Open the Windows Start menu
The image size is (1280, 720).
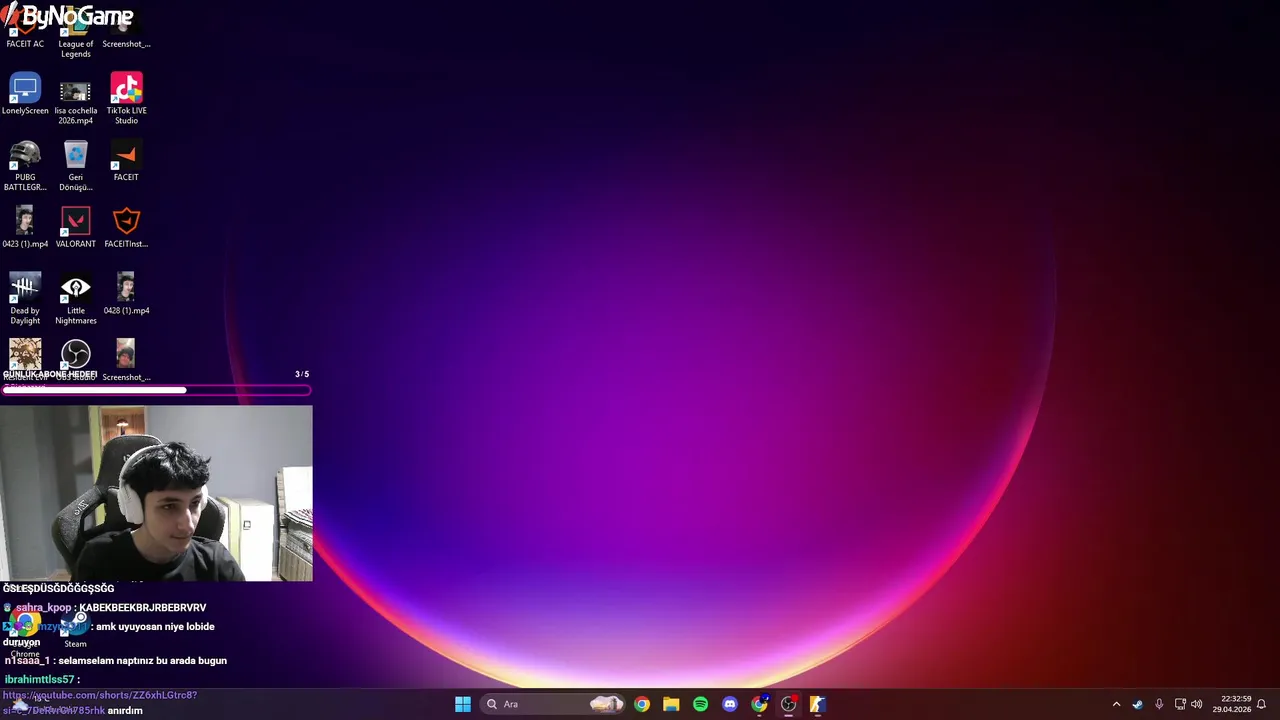[463, 704]
